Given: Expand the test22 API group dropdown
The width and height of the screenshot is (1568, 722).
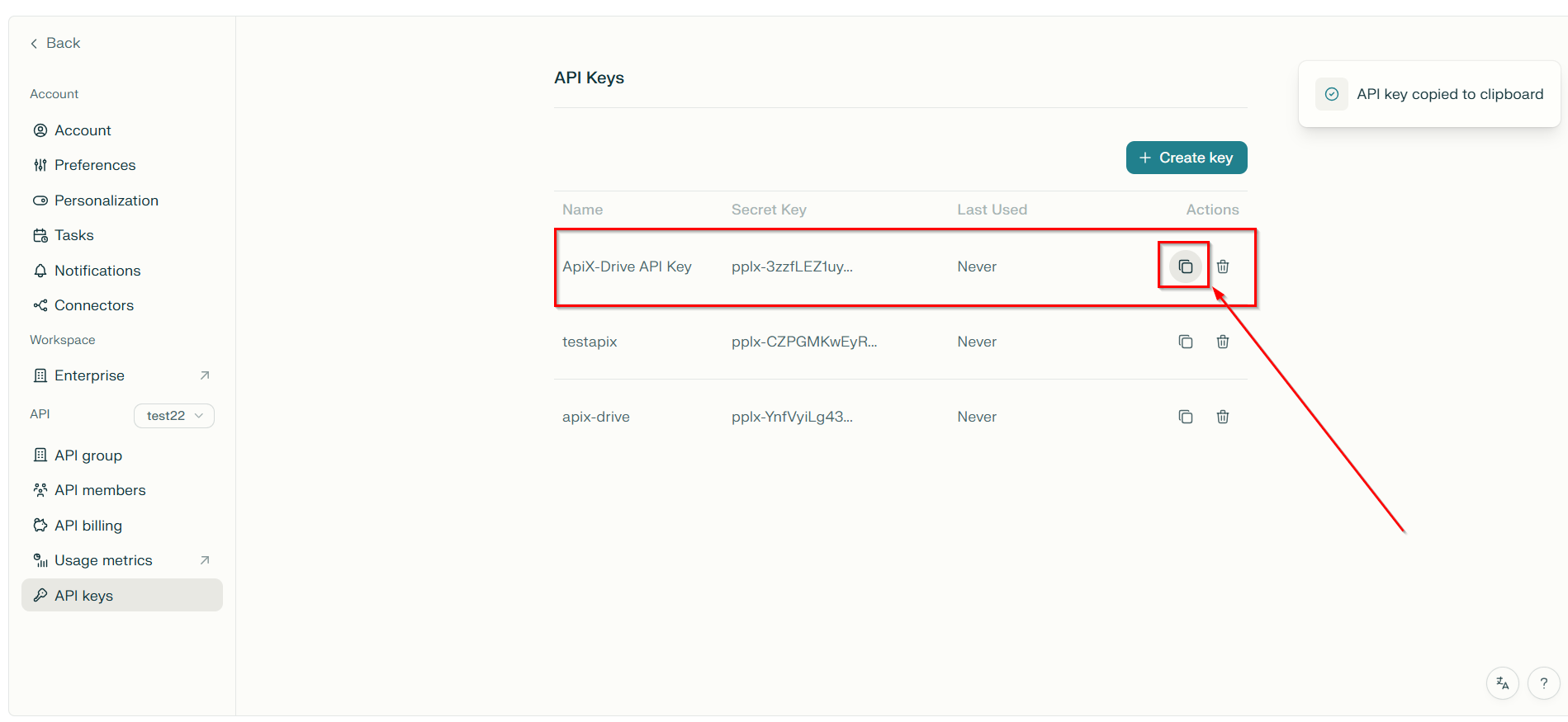Looking at the screenshot, I should pyautogui.click(x=174, y=416).
